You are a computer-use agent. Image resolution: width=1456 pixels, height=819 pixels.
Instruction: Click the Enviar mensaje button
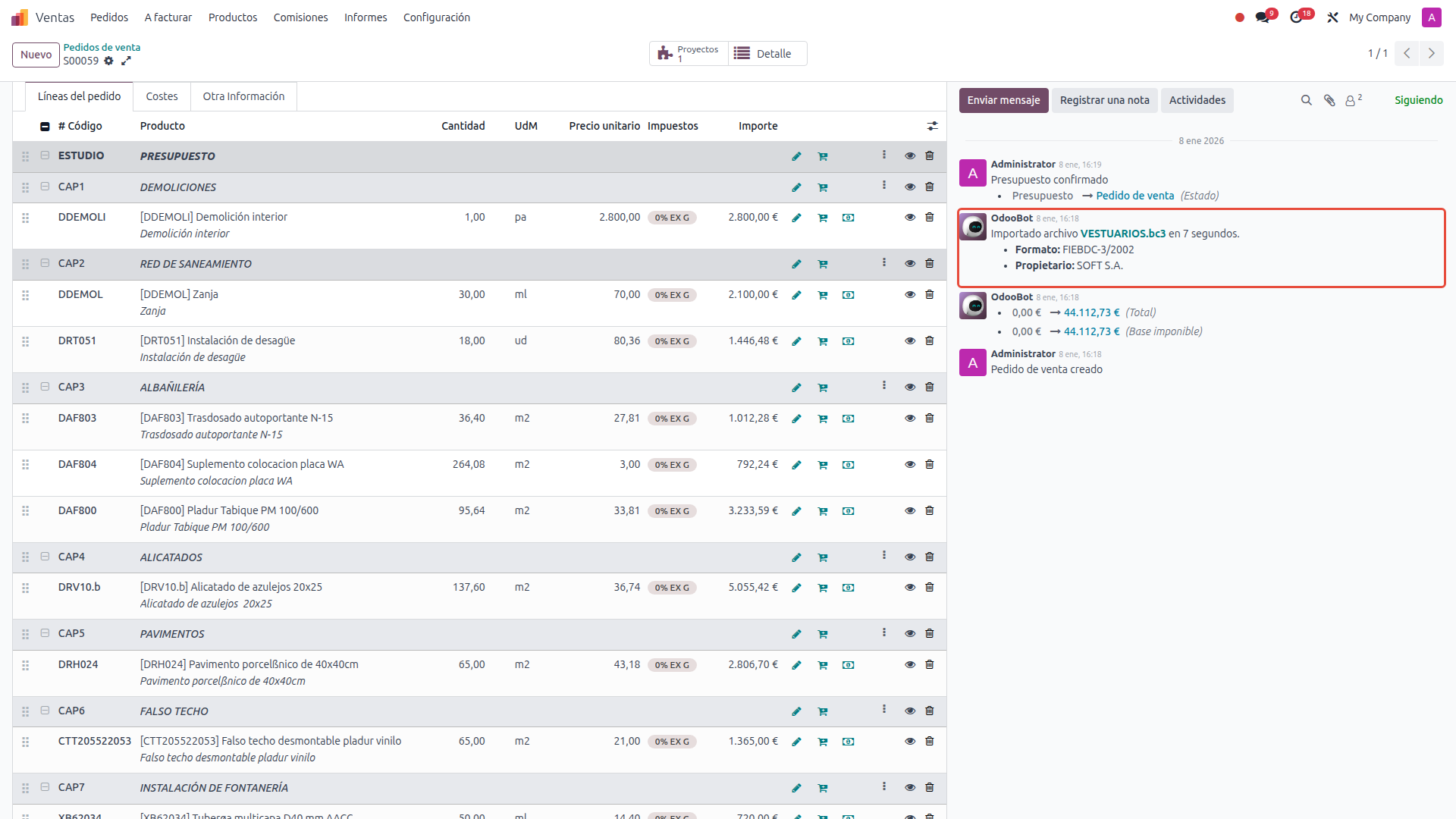click(1003, 100)
